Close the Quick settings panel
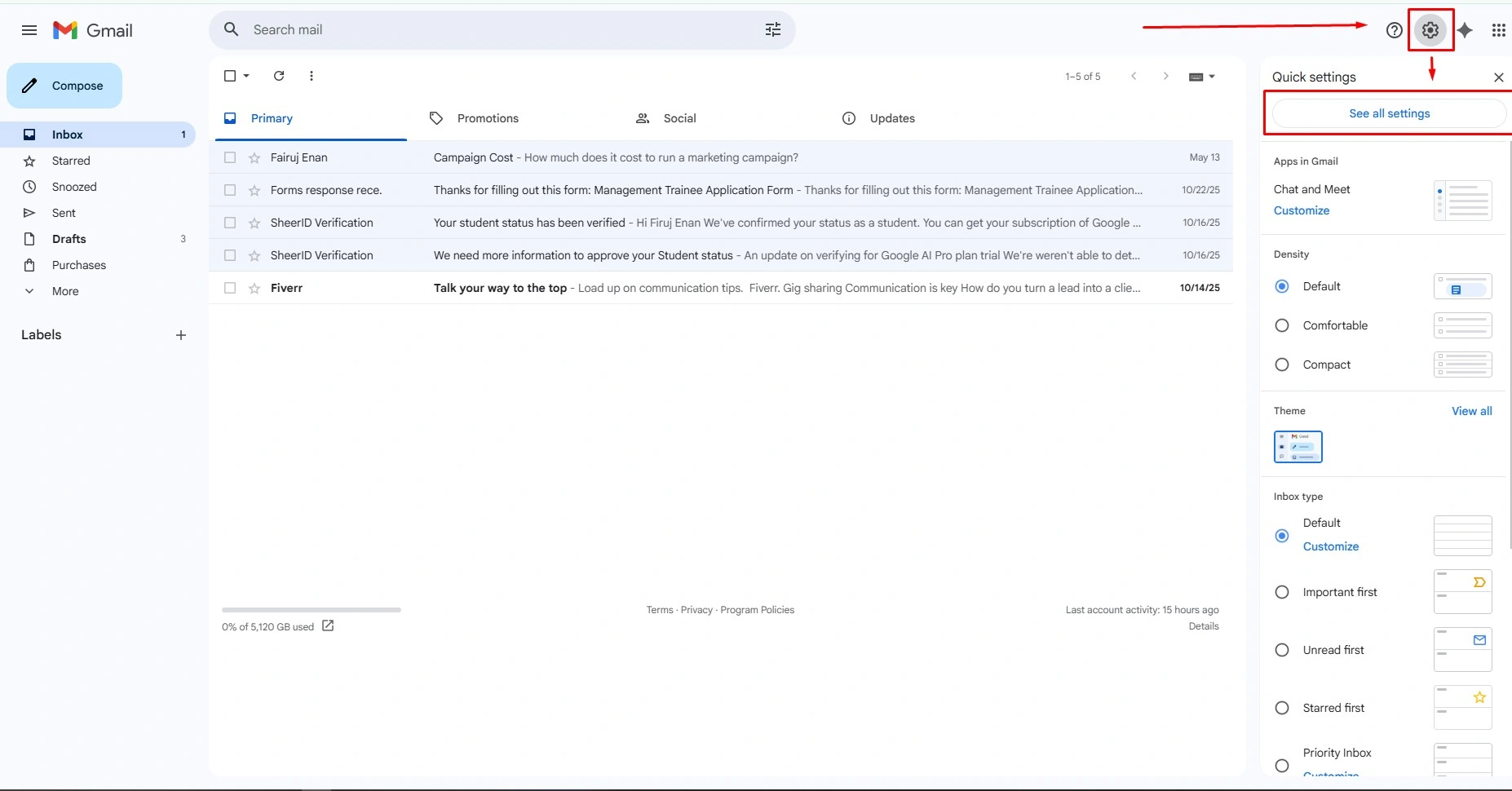The width and height of the screenshot is (1512, 791). coord(1499,77)
